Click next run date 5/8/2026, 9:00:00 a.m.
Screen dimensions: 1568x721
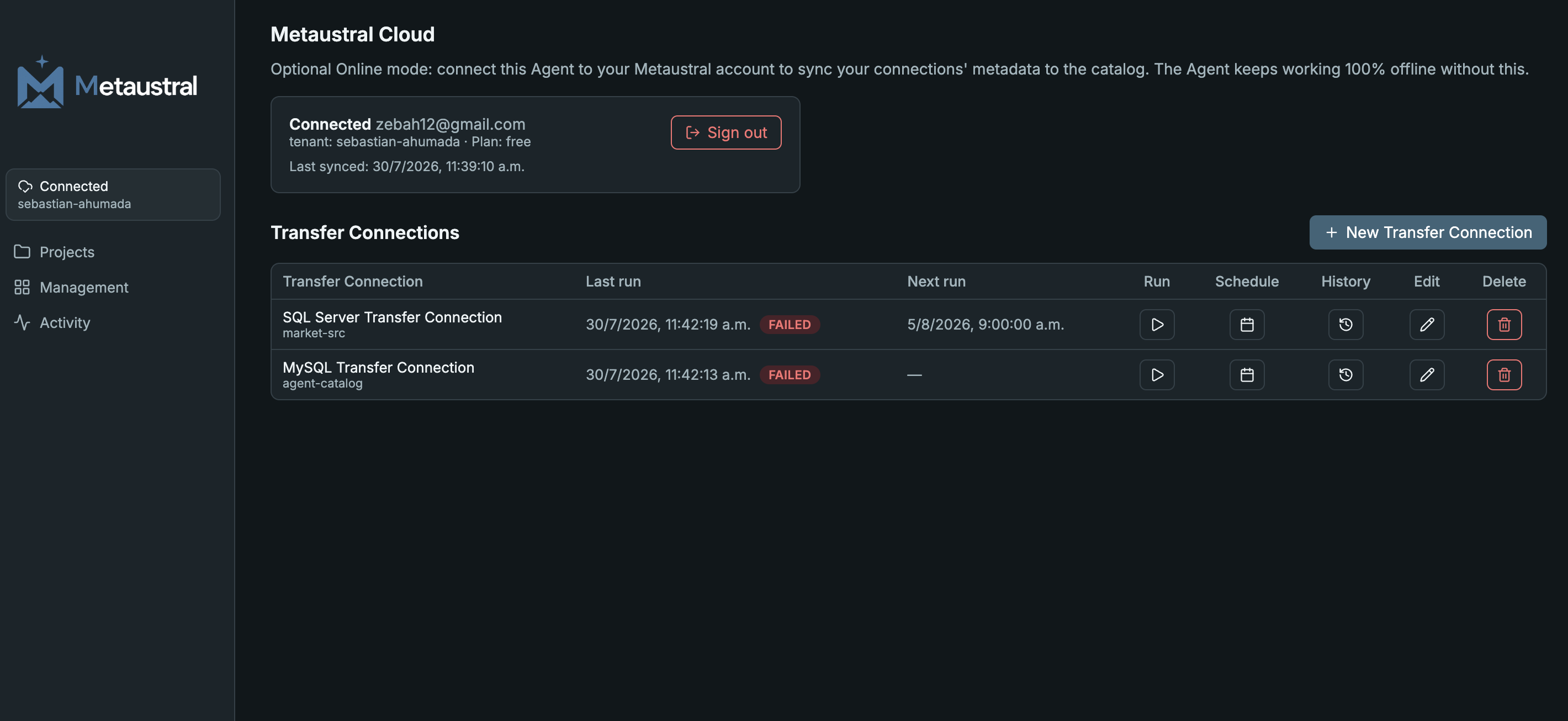point(986,324)
